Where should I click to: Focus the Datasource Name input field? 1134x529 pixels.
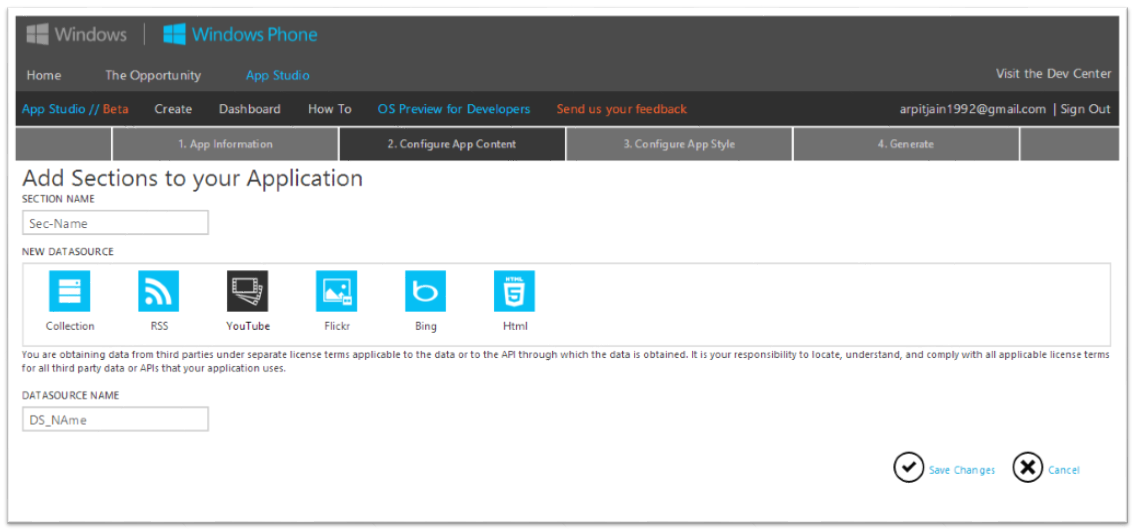pos(116,419)
